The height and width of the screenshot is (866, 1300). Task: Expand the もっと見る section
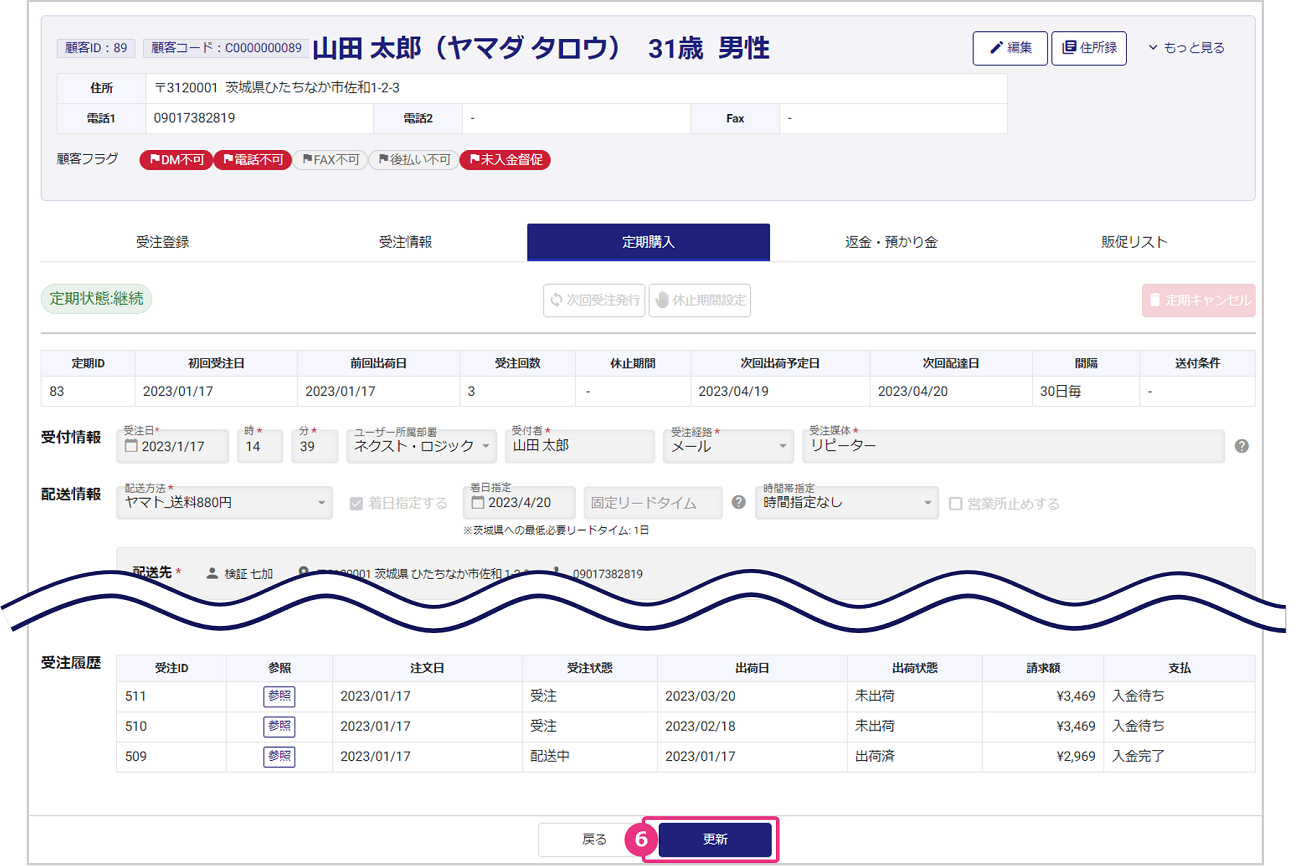coord(1186,48)
